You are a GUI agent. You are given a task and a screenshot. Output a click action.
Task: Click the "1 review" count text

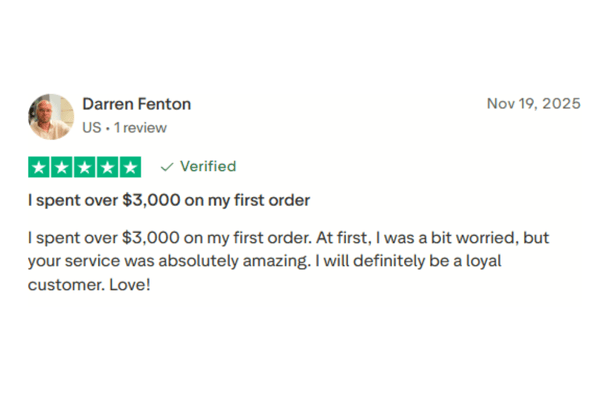point(141,128)
